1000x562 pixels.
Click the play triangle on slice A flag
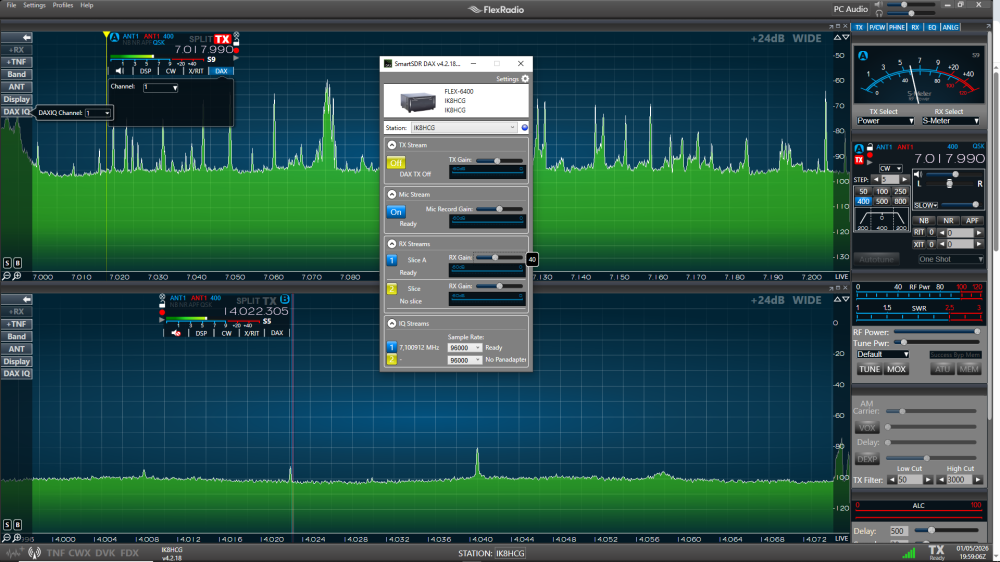236,58
